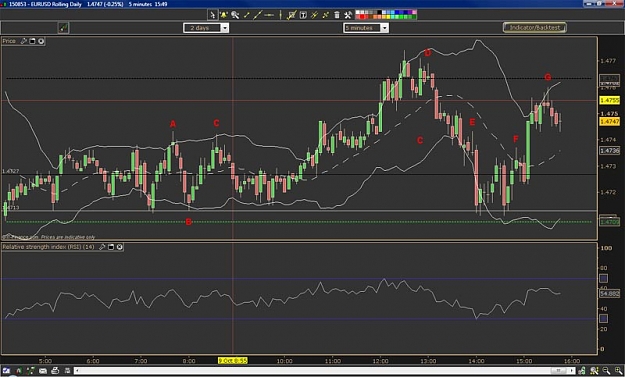
Task: Click the horizontal scrollbar thumb near right end
Action: (558, 371)
